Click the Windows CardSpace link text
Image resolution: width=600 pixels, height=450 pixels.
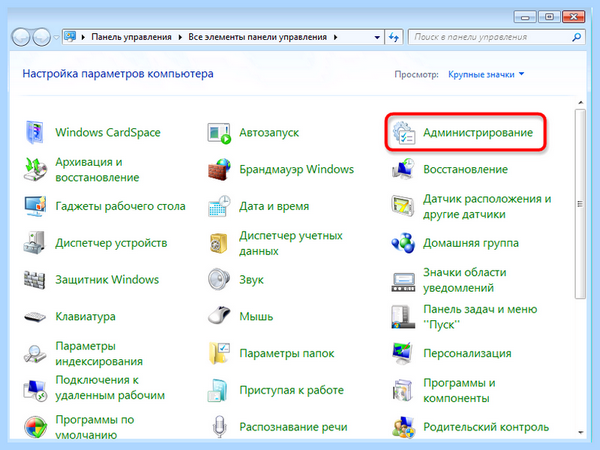(108, 132)
